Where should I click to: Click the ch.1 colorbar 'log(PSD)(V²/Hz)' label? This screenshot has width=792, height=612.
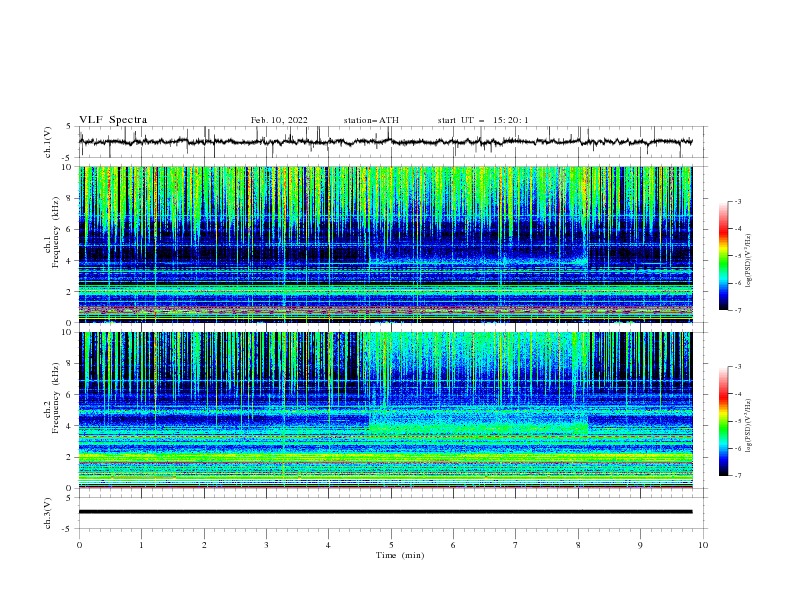coord(748,261)
